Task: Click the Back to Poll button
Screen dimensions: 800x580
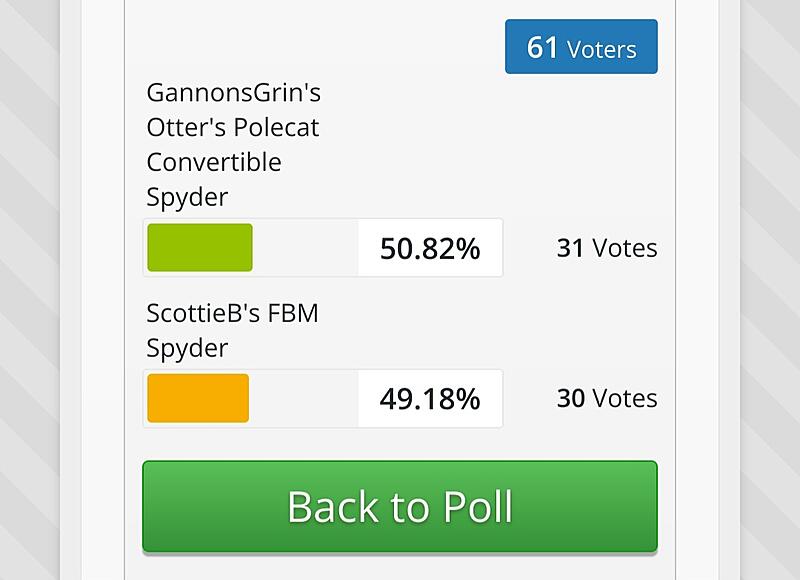Action: click(400, 506)
